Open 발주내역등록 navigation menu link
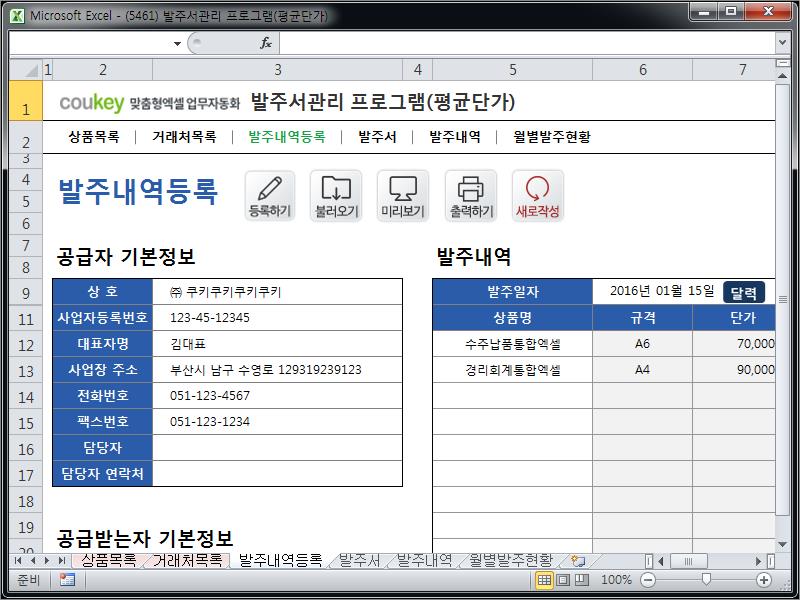This screenshot has width=800, height=600. point(287,137)
